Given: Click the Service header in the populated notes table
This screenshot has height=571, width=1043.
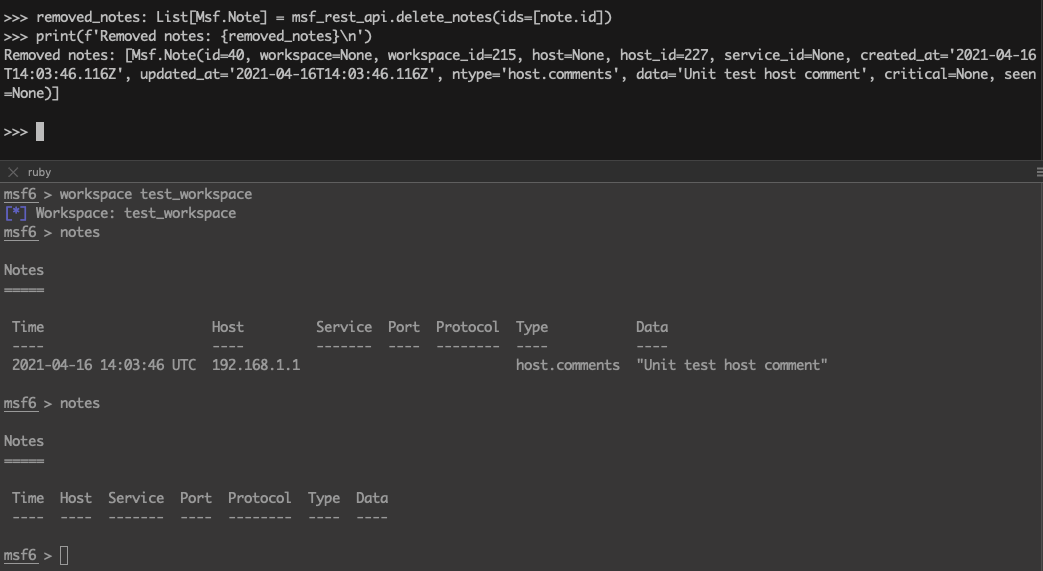Looking at the screenshot, I should coord(343,327).
